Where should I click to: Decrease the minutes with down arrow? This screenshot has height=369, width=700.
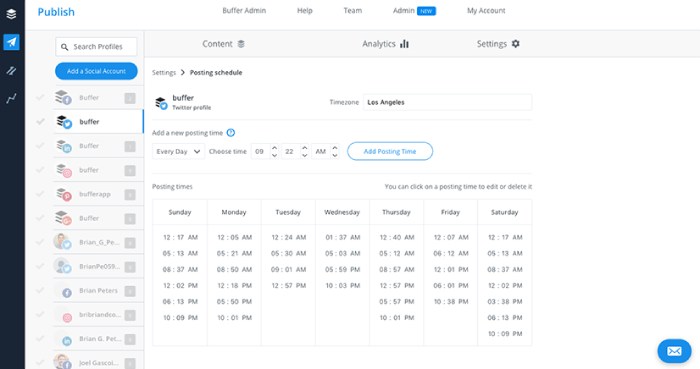point(304,155)
